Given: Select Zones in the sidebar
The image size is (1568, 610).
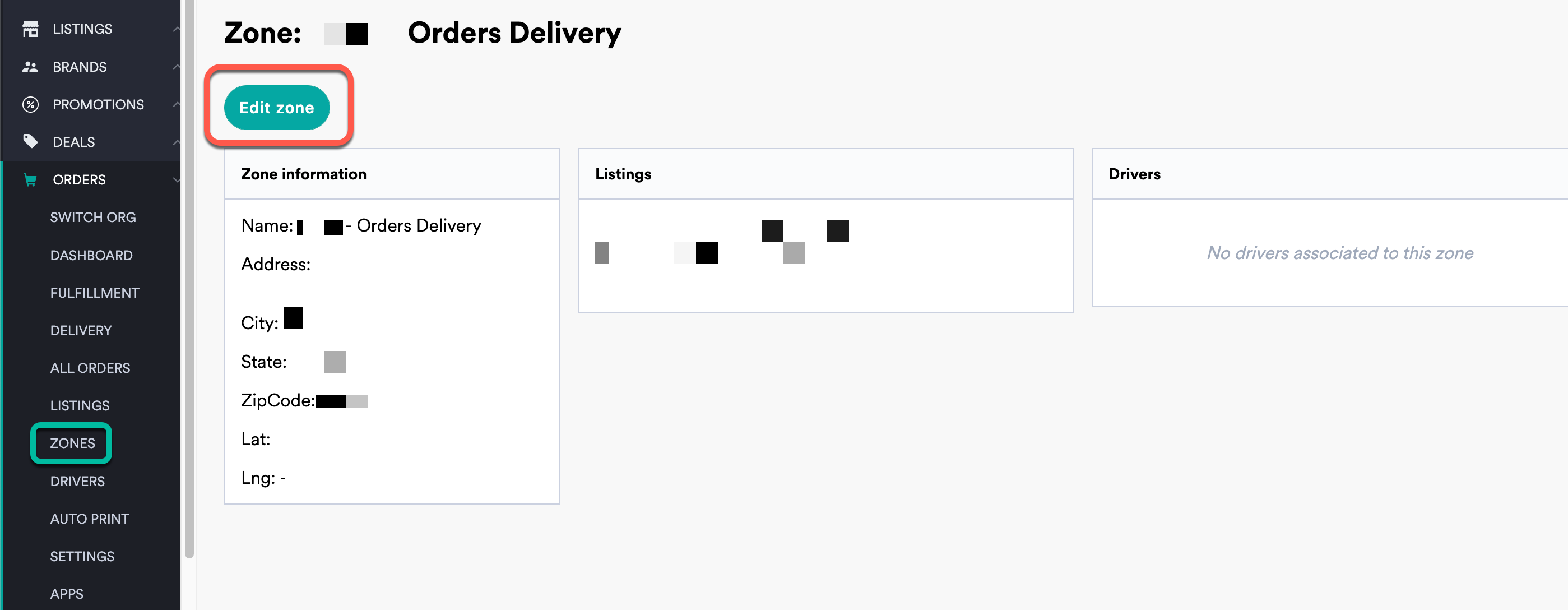Looking at the screenshot, I should point(71,442).
